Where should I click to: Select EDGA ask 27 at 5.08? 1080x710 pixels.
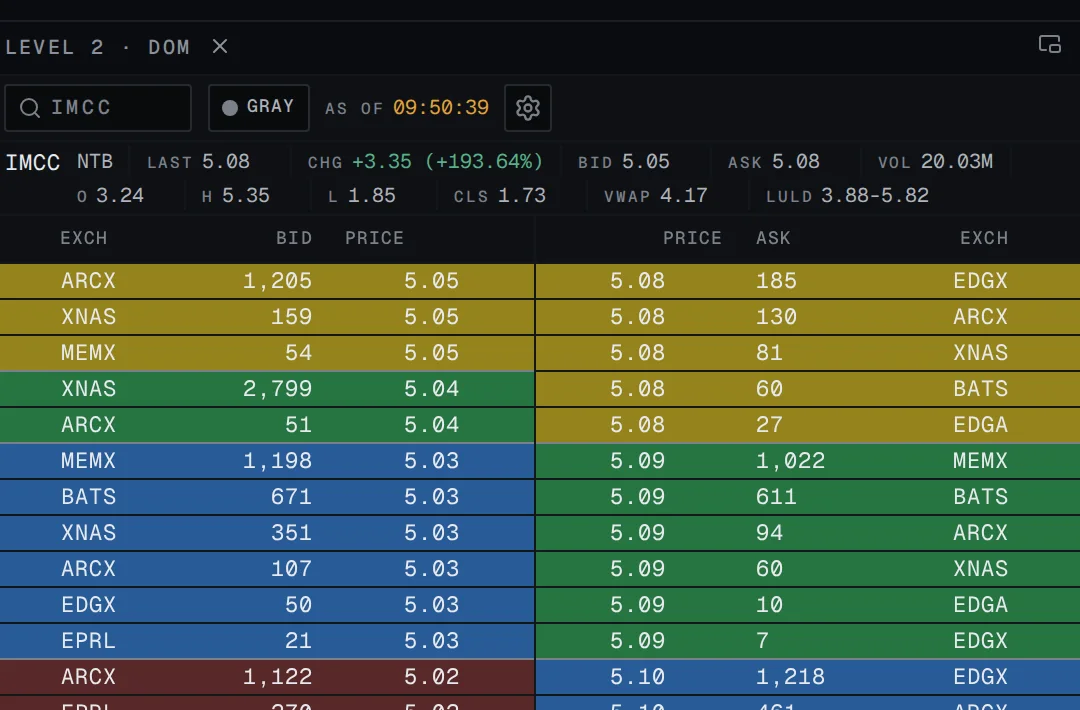click(x=808, y=425)
